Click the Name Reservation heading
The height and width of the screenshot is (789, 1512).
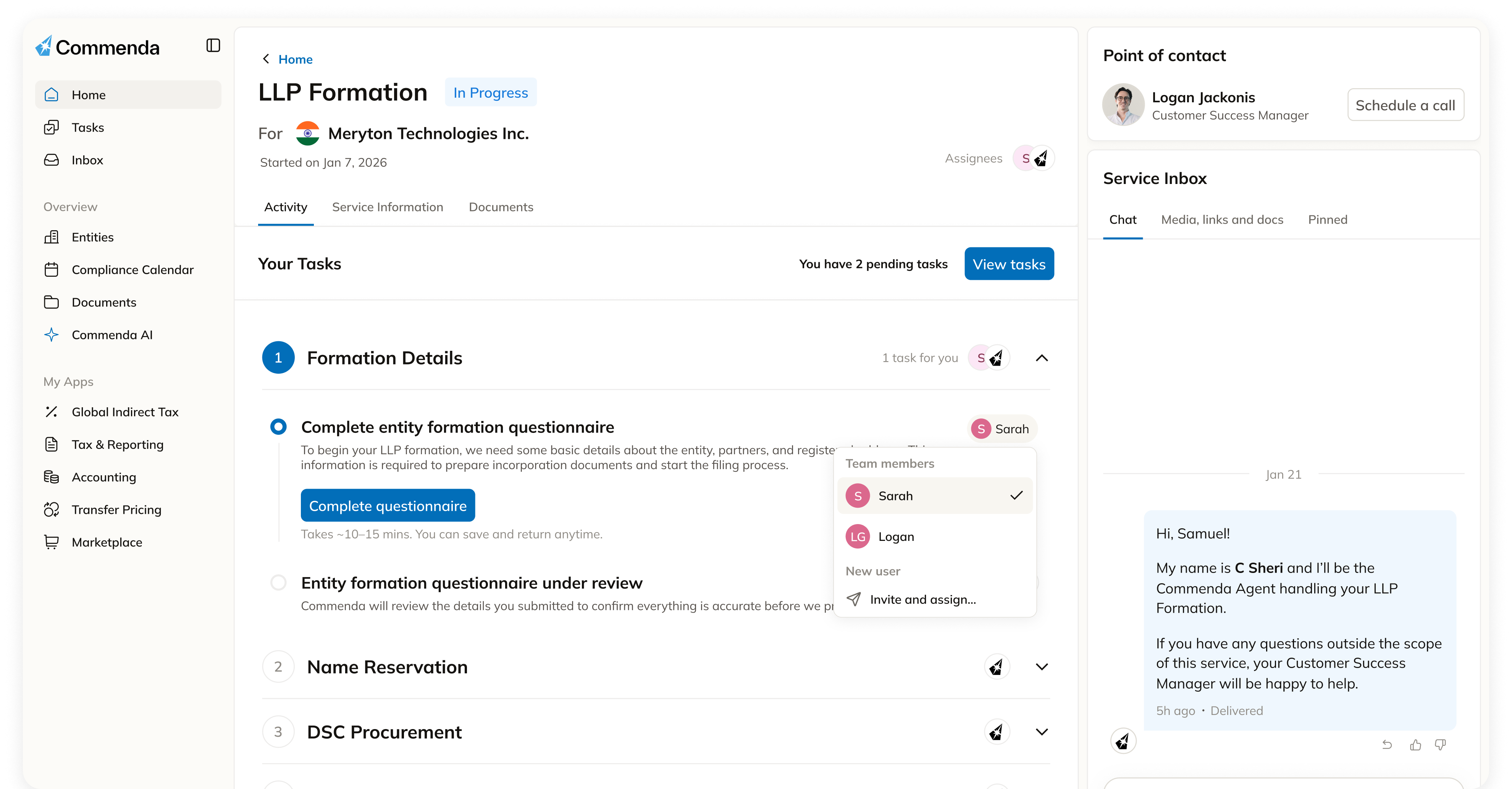coord(388,667)
